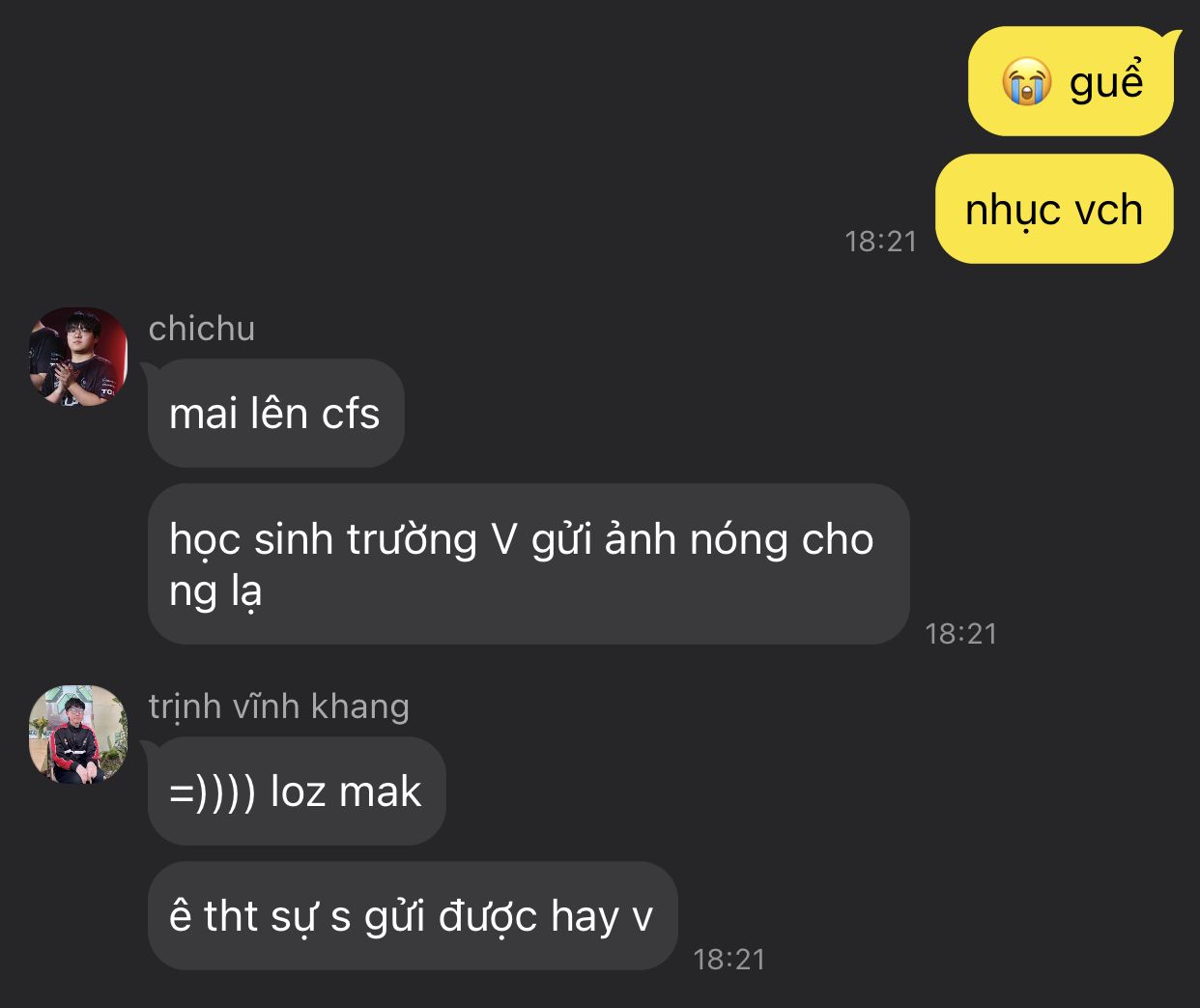Open chichu's profile picture
The height and width of the screenshot is (1008, 1200).
pos(77,357)
